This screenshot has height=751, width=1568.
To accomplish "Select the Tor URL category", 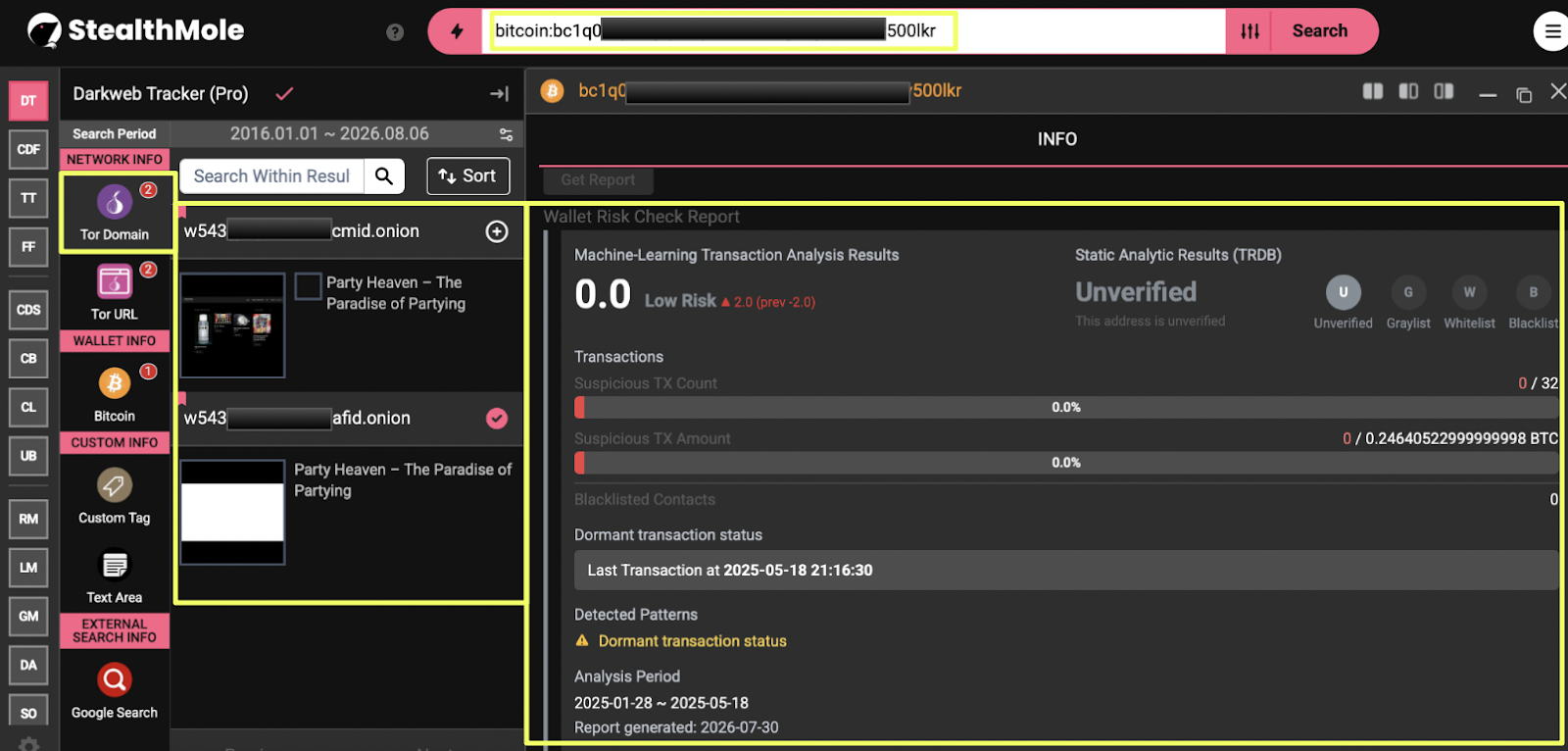I will pyautogui.click(x=115, y=292).
